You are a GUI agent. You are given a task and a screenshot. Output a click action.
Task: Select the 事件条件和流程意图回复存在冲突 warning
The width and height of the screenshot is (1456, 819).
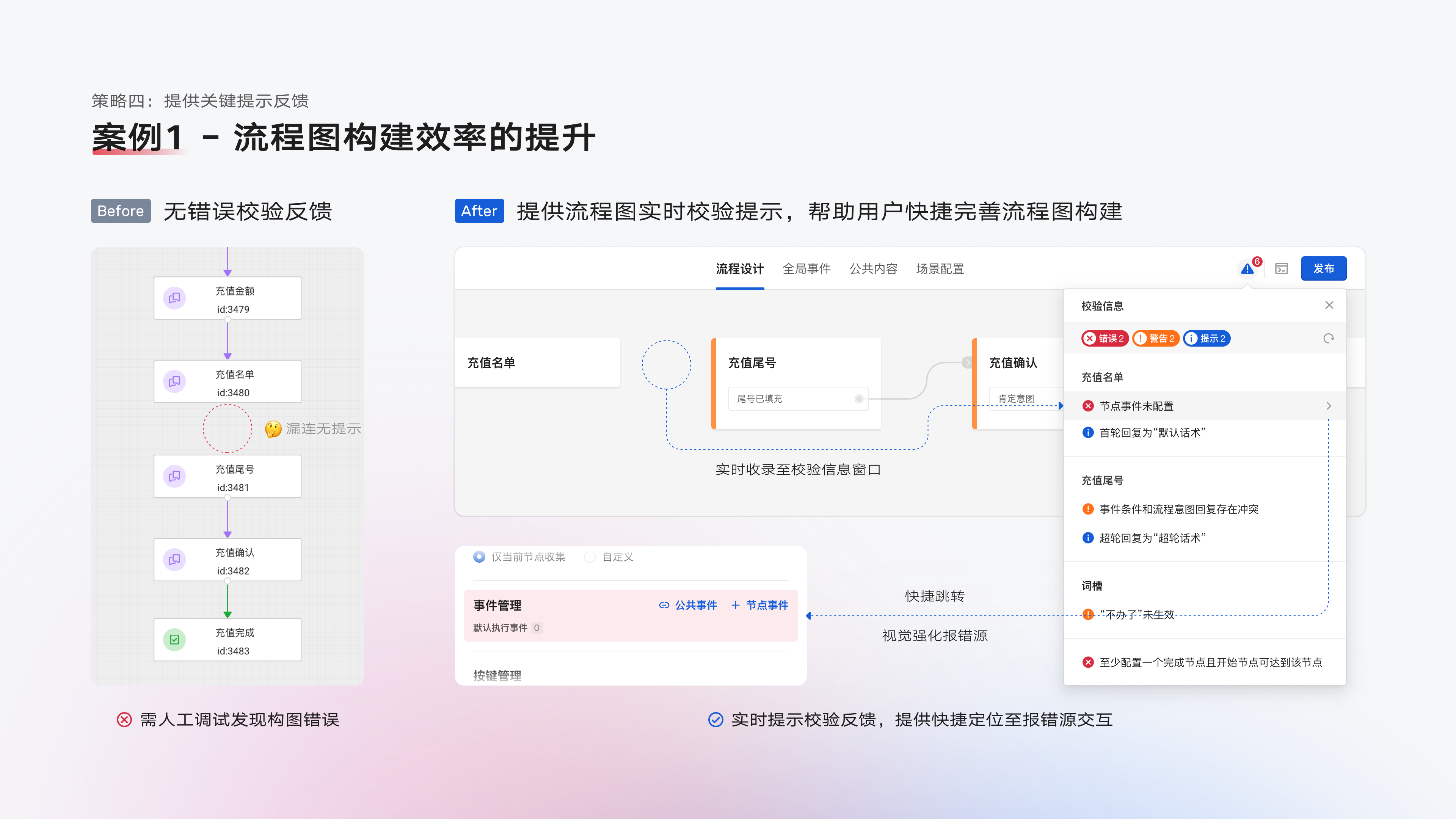click(1178, 509)
